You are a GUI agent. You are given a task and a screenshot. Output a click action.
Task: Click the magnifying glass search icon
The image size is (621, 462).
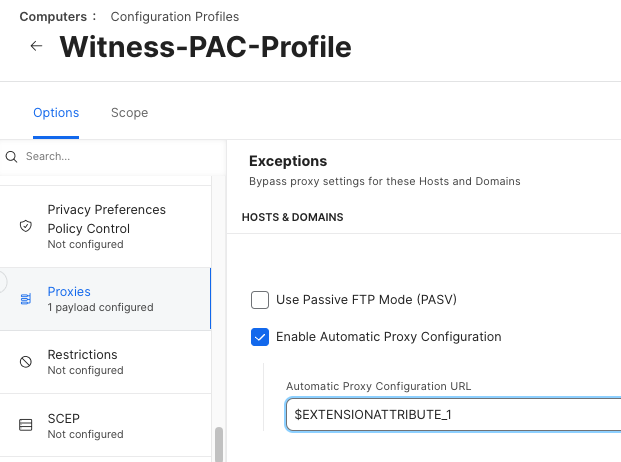pos(12,157)
